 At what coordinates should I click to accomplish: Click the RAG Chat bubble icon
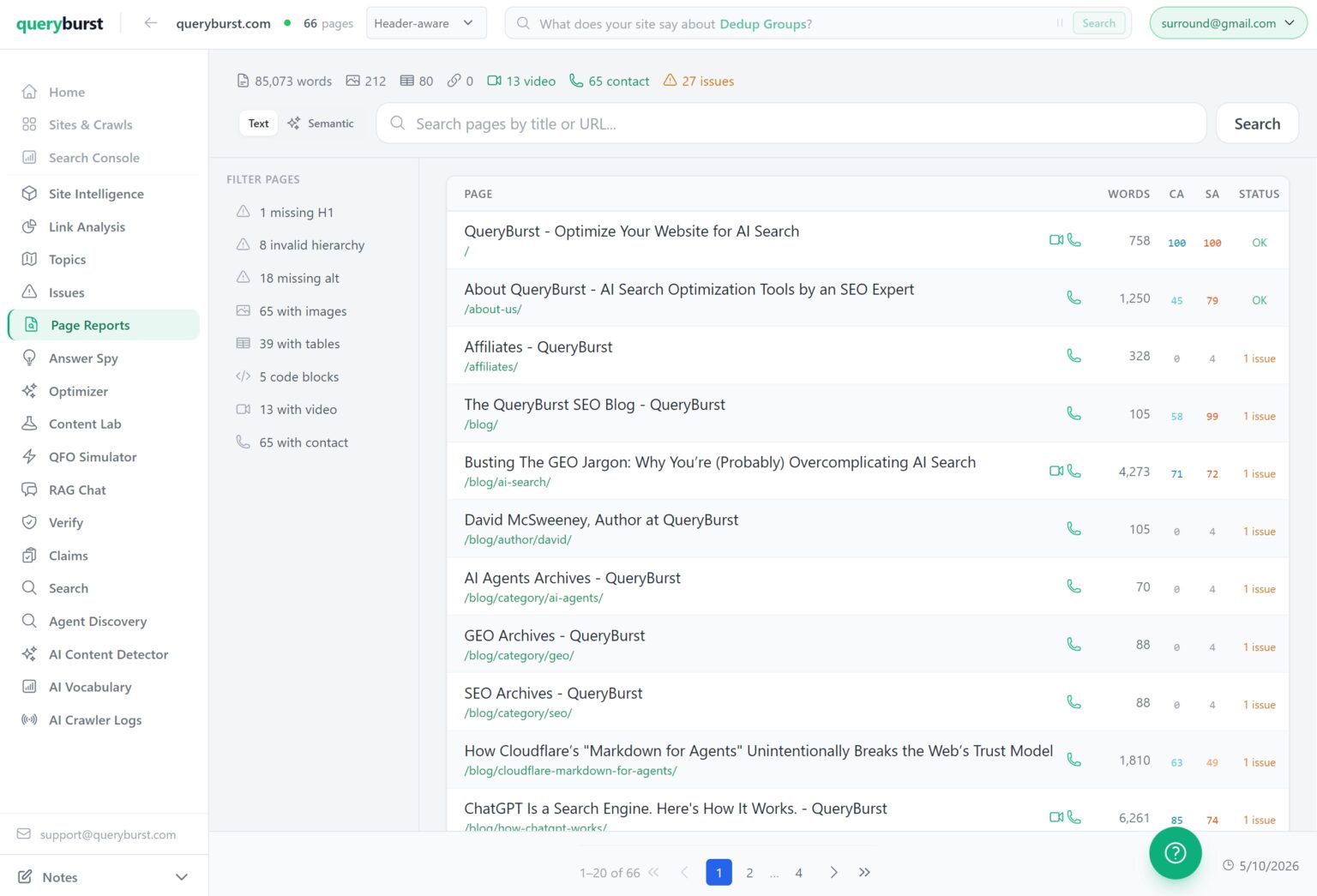point(29,490)
